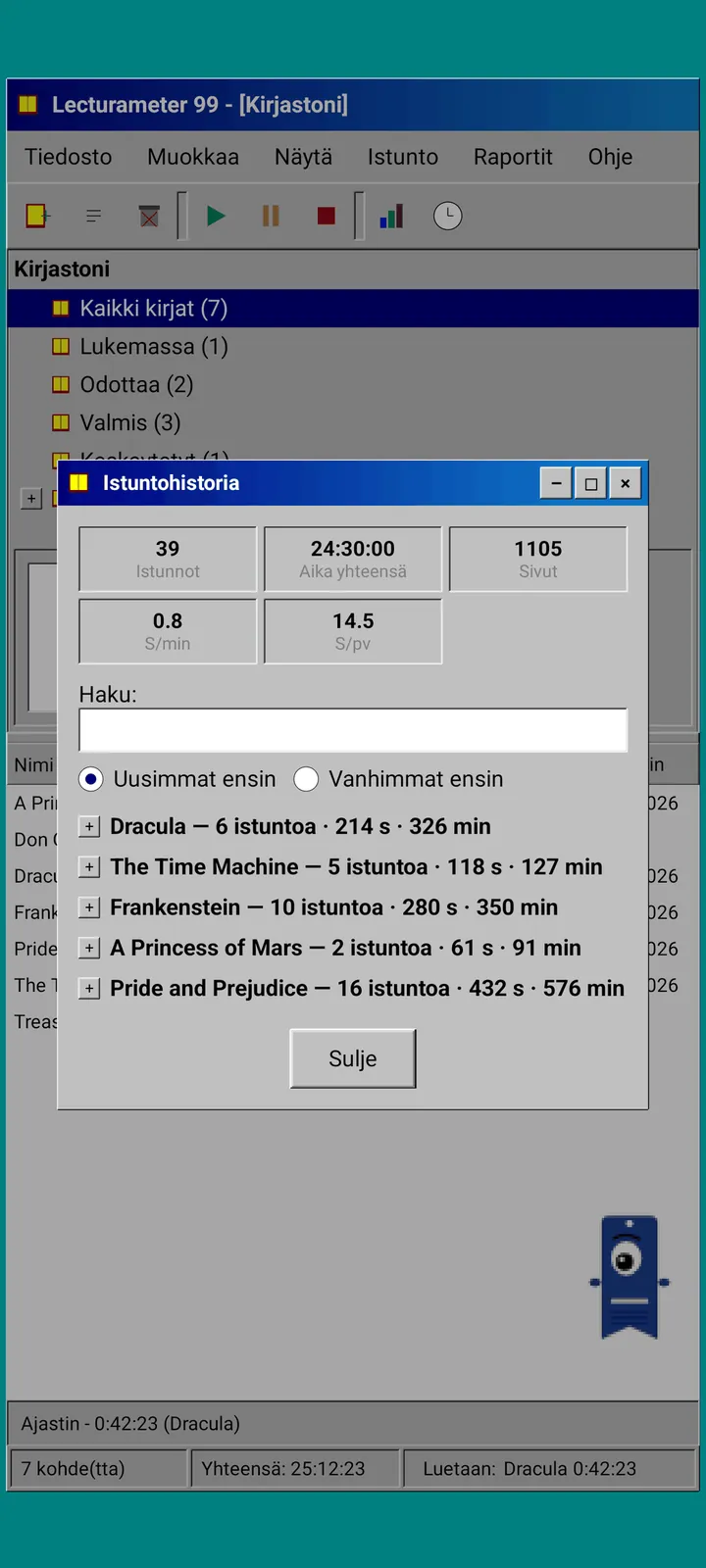This screenshot has height=1568, width=706.
Task: Open the Ohje menu
Action: pyautogui.click(x=610, y=157)
